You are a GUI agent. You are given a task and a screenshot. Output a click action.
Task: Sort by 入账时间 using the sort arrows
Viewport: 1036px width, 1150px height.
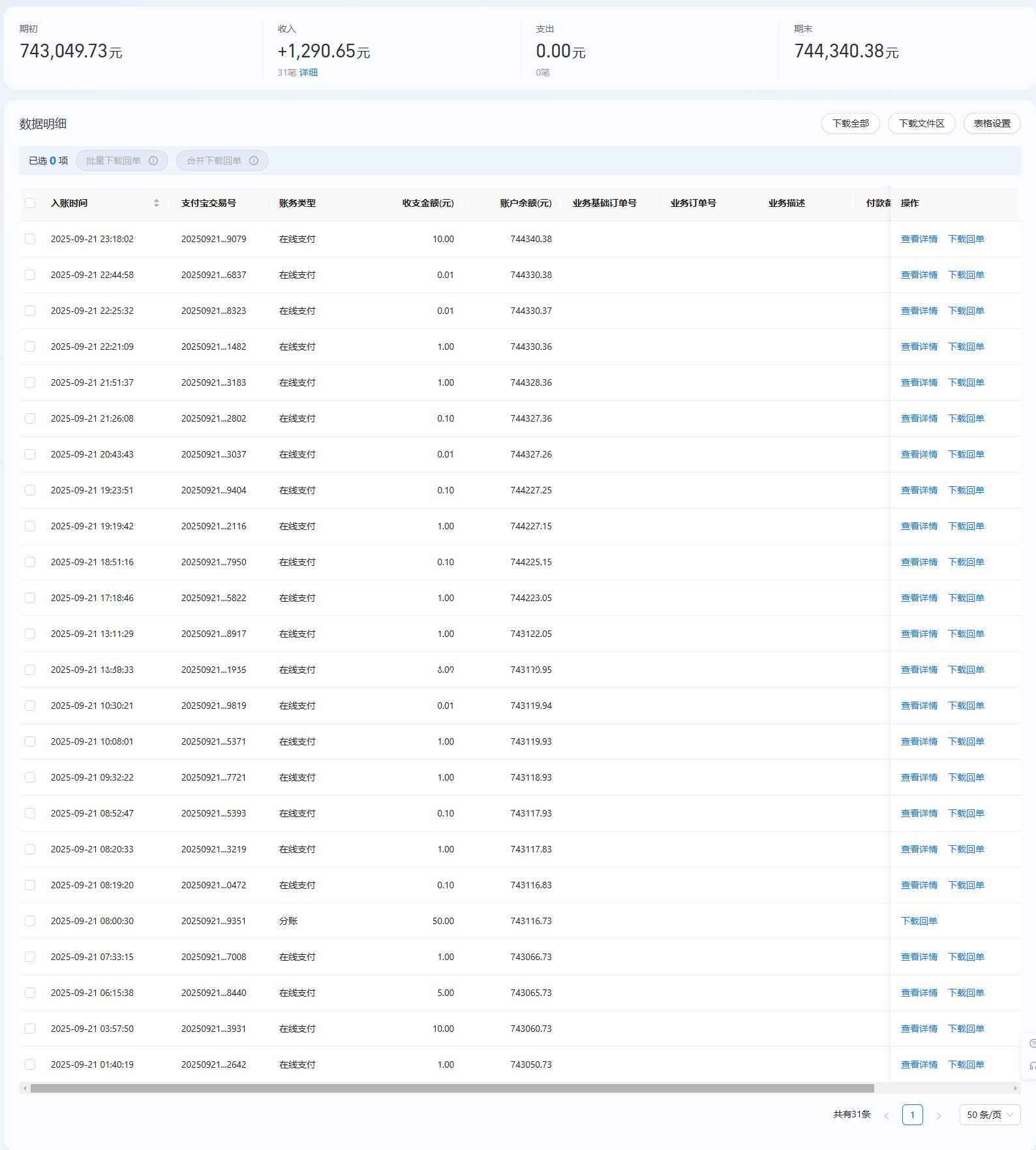point(157,203)
